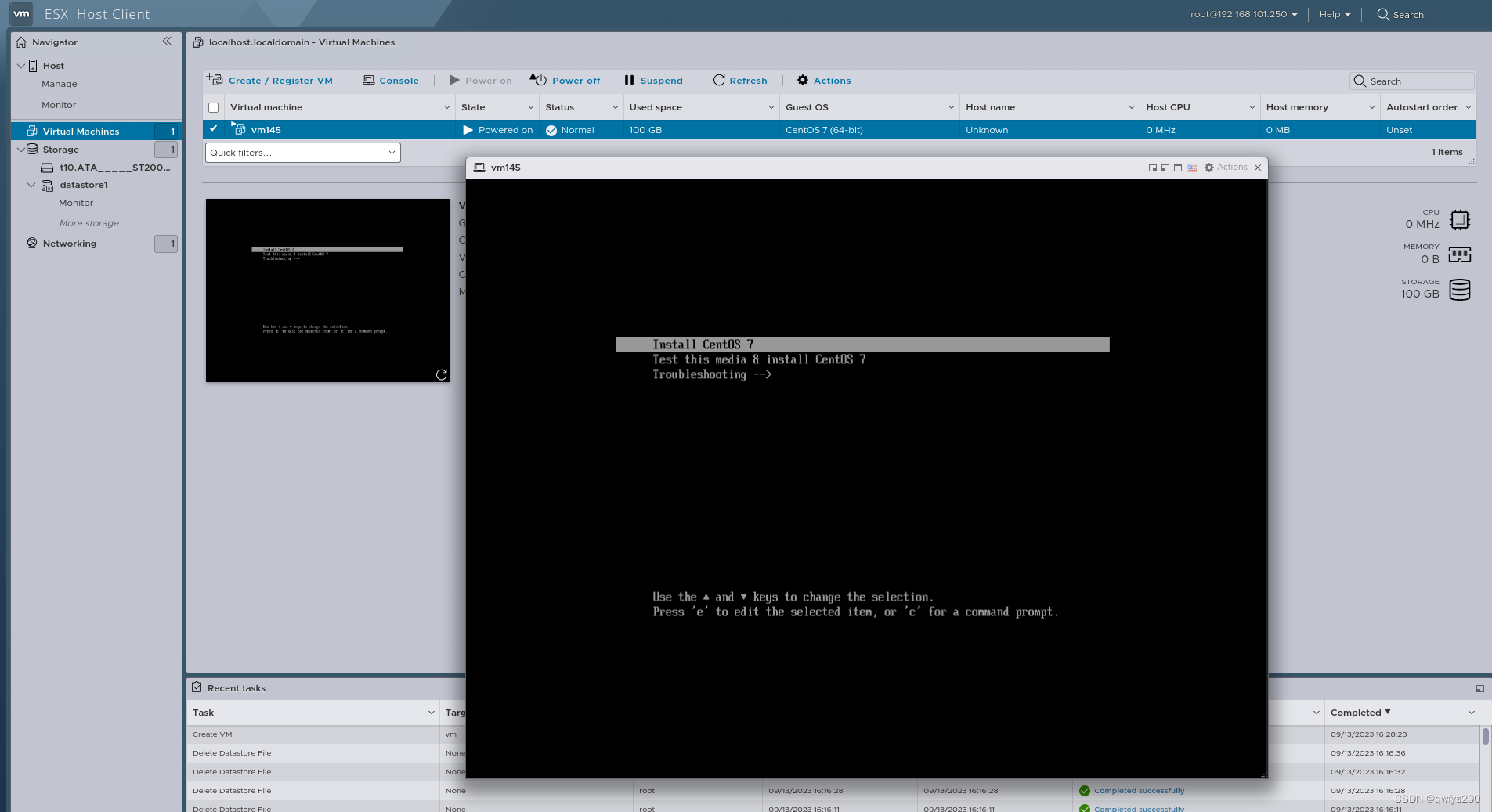Open the Help dropdown menu
Image resolution: width=1492 pixels, height=812 pixels.
tap(1335, 14)
